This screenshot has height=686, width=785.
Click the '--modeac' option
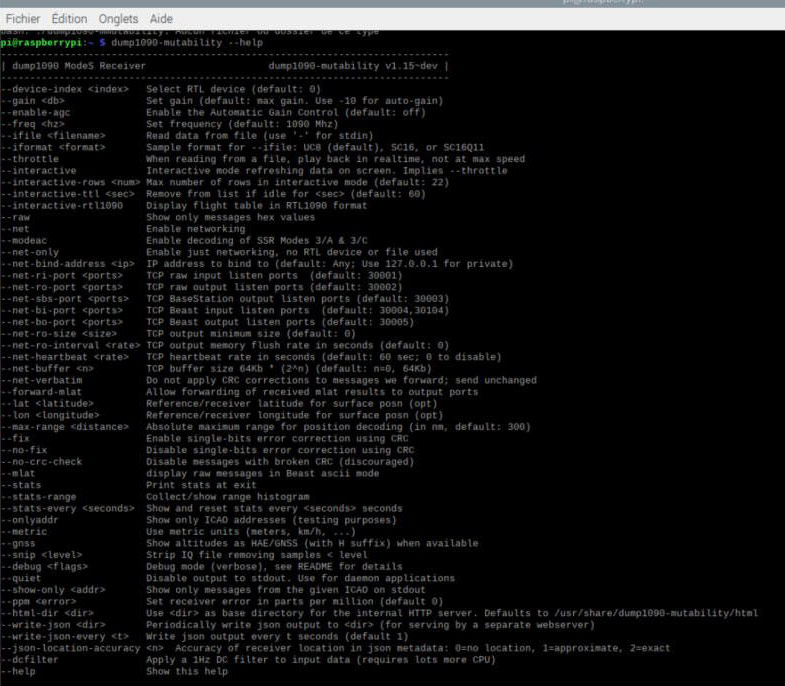click(x=24, y=240)
